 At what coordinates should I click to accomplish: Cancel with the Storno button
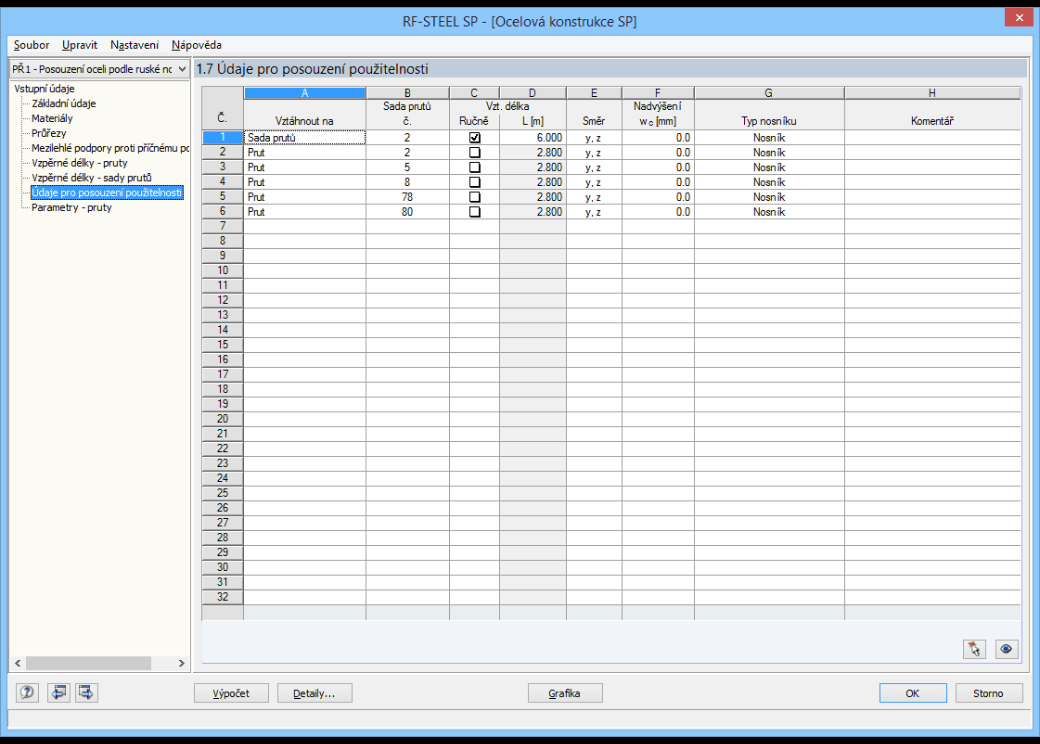coord(988,693)
